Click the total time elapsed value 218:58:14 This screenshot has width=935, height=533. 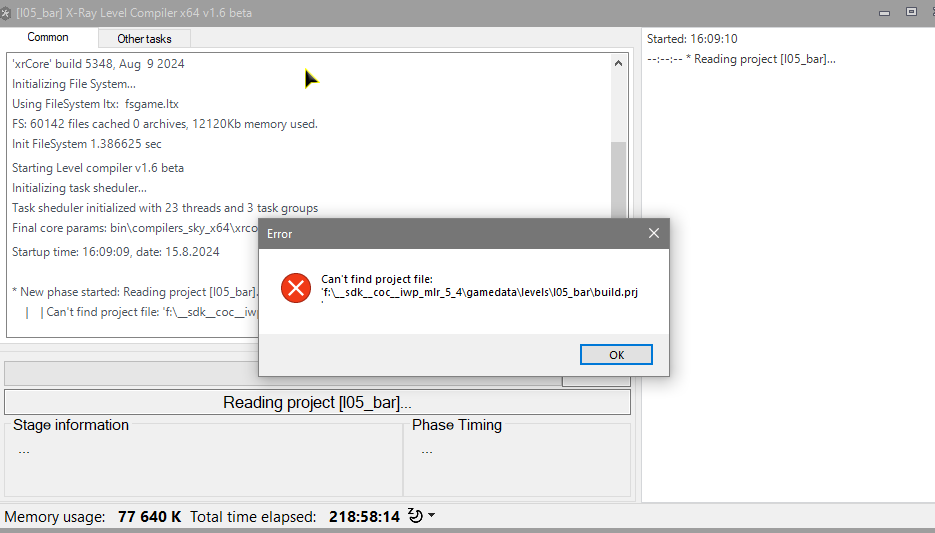(364, 516)
